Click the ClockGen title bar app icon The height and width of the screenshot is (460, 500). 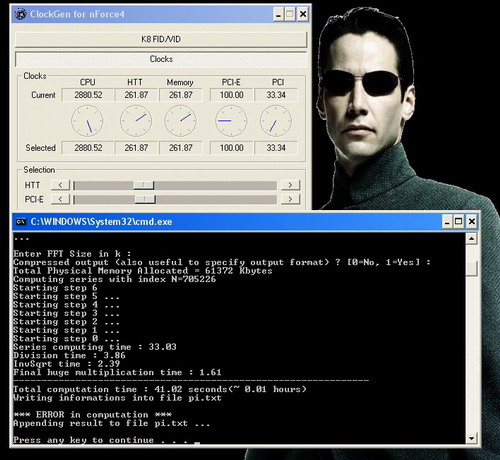click(x=21, y=14)
